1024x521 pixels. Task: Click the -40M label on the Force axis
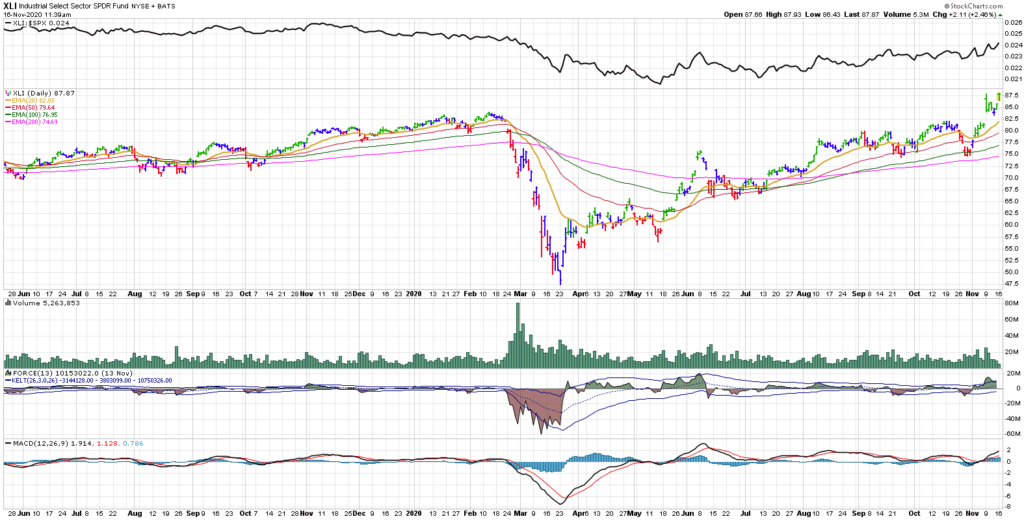point(1012,418)
